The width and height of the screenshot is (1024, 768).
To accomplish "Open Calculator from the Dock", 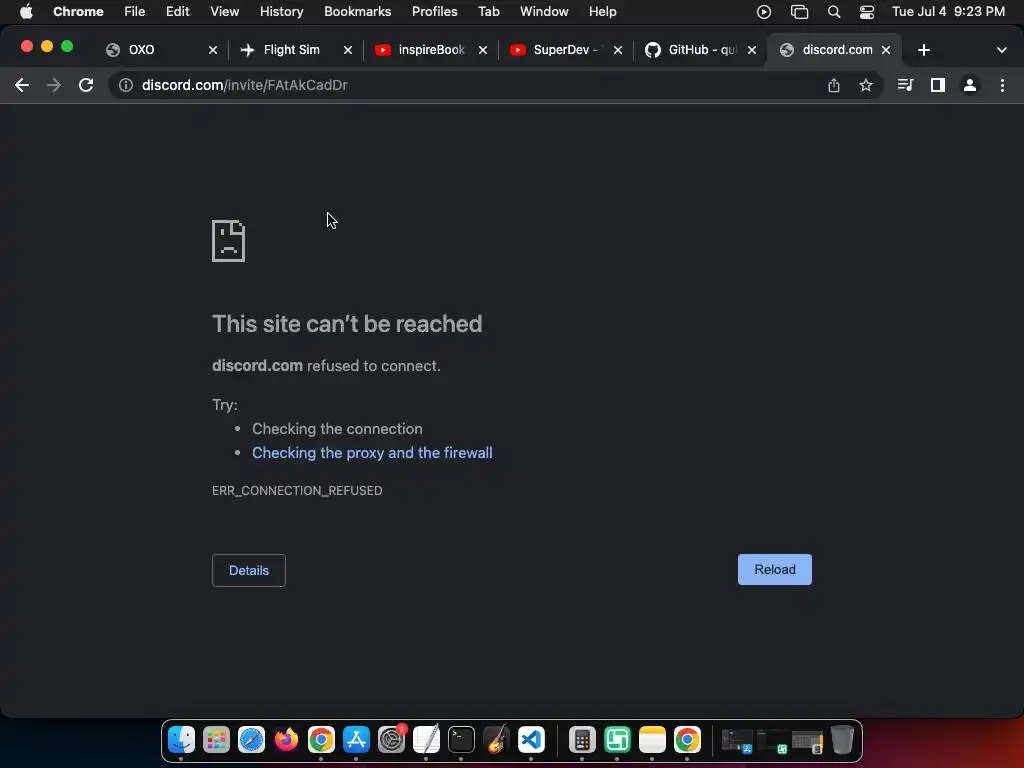I will [582, 740].
